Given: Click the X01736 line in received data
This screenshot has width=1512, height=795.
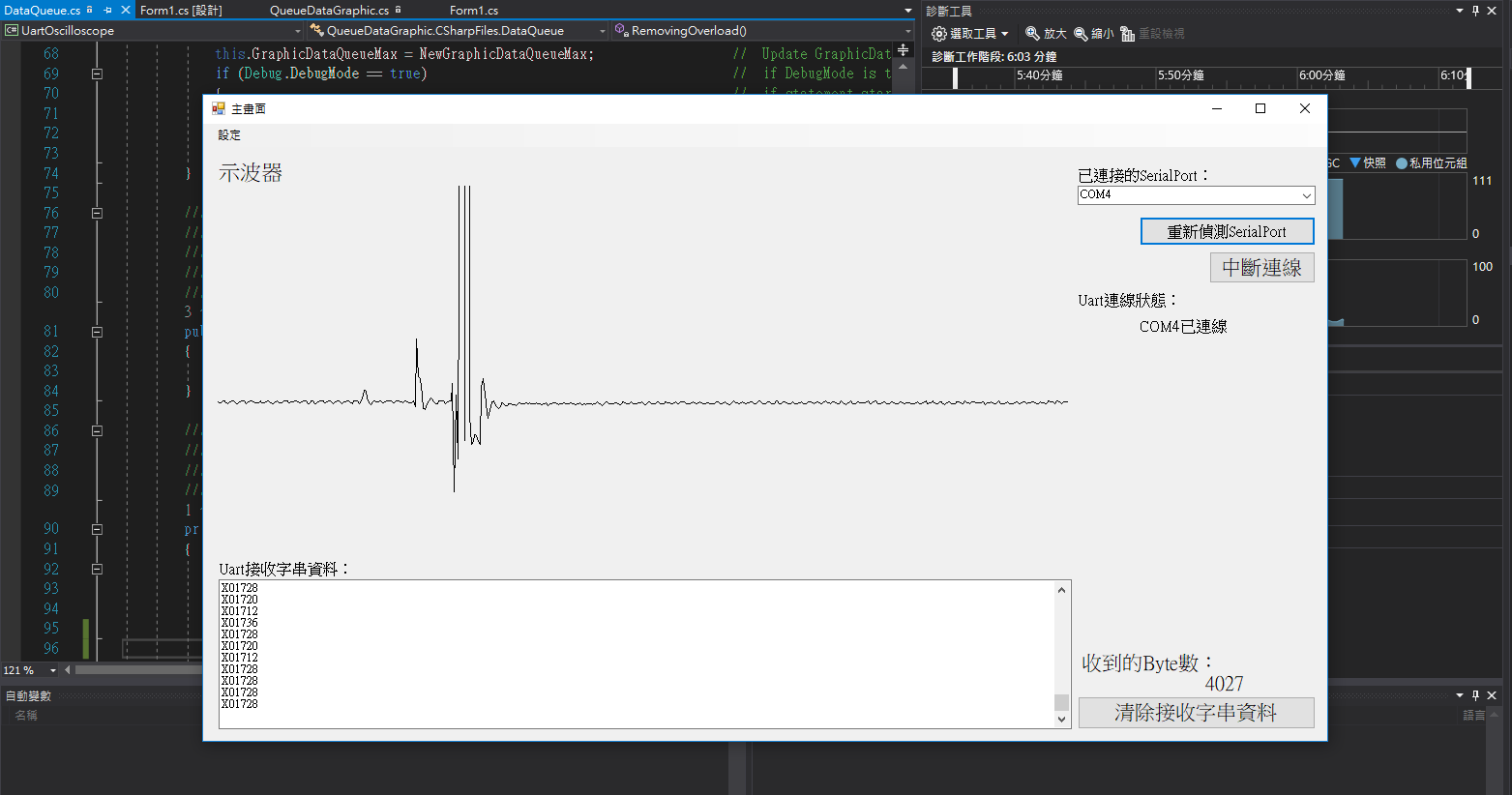Looking at the screenshot, I should pos(240,623).
